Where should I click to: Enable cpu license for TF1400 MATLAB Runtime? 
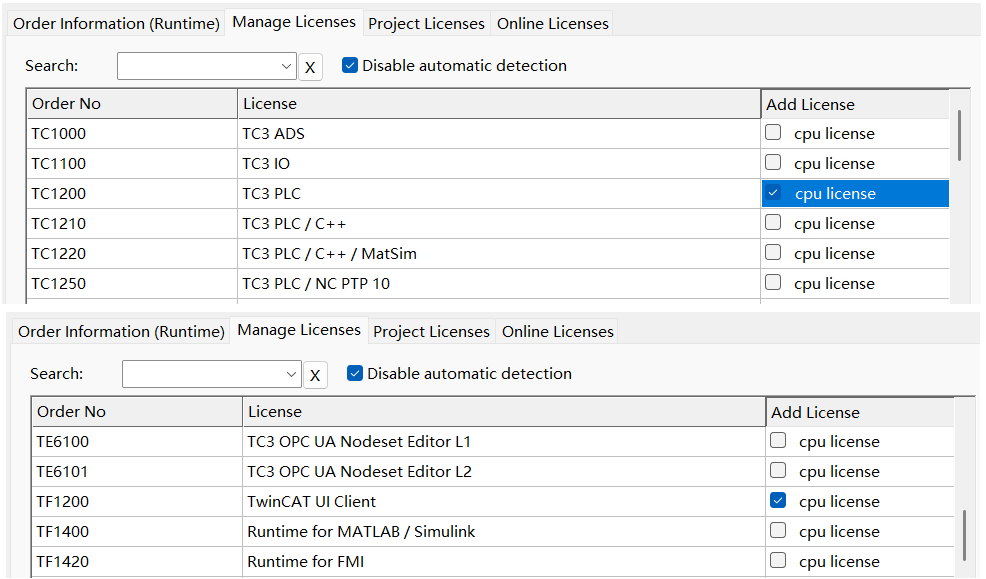(x=778, y=530)
